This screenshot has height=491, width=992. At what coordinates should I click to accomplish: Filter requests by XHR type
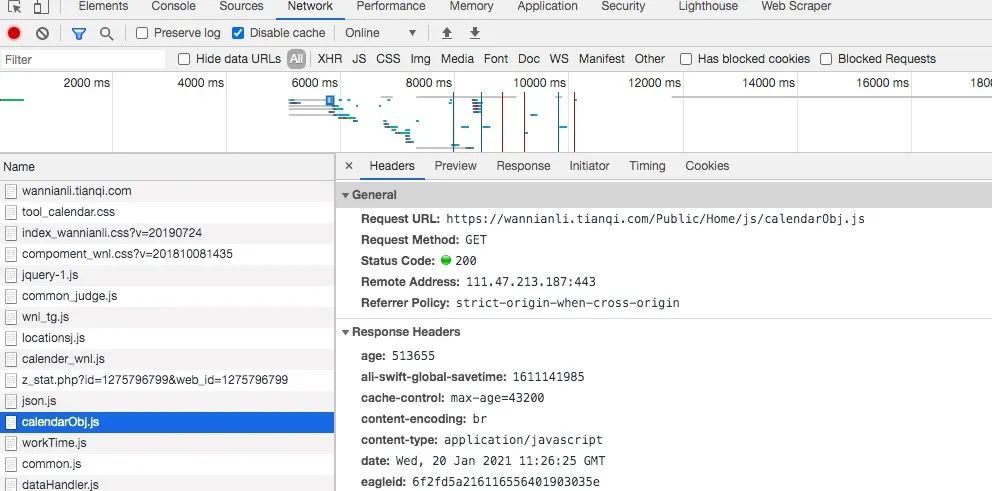pyautogui.click(x=329, y=59)
